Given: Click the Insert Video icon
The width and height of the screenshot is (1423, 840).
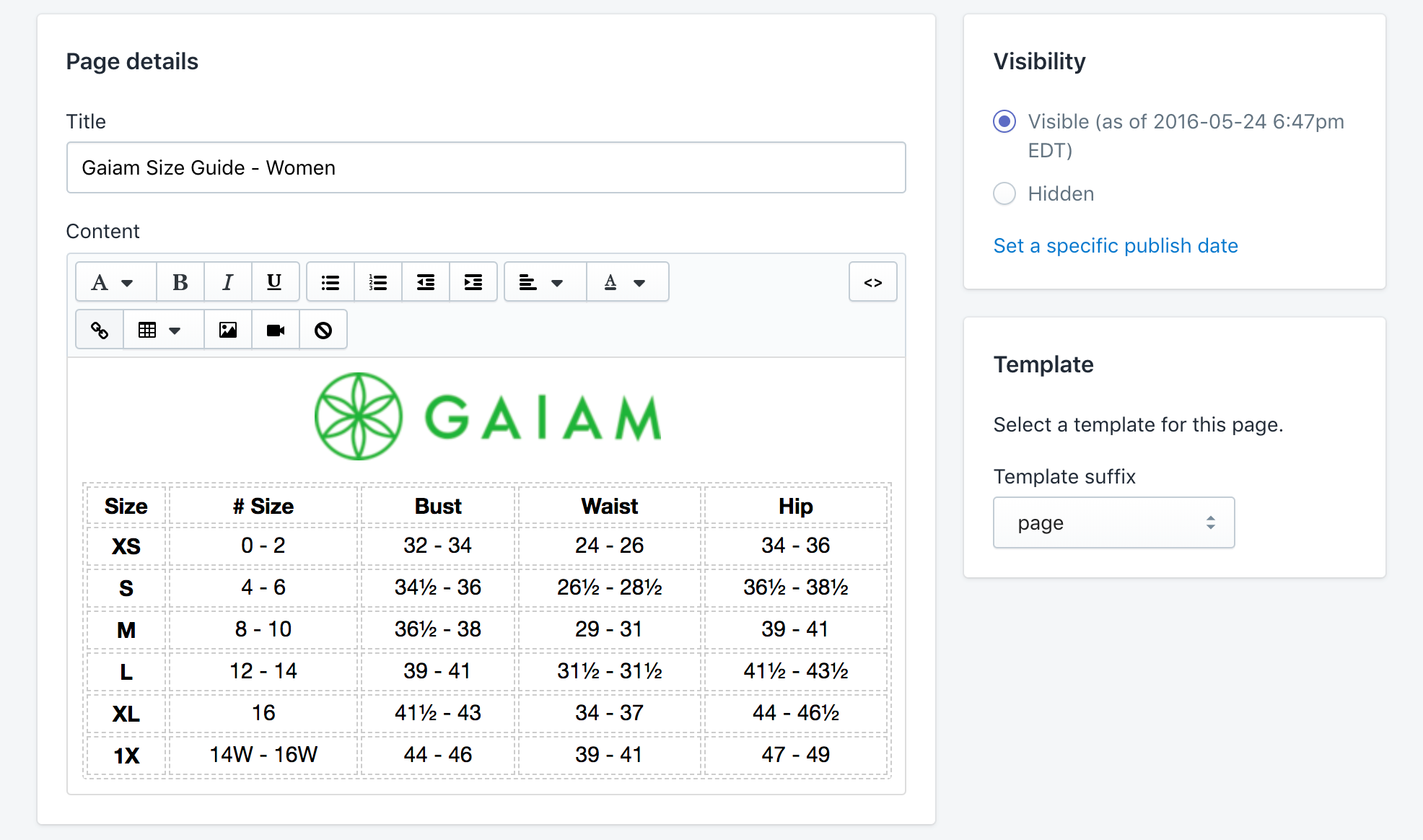Looking at the screenshot, I should click(276, 329).
